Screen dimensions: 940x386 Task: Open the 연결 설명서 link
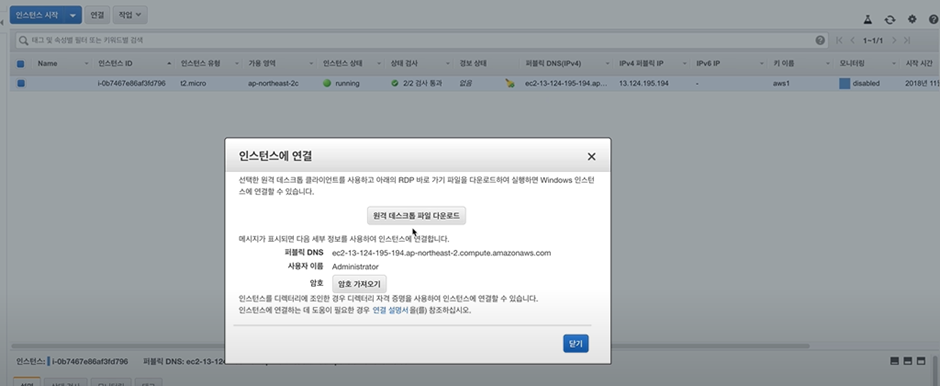pos(390,310)
